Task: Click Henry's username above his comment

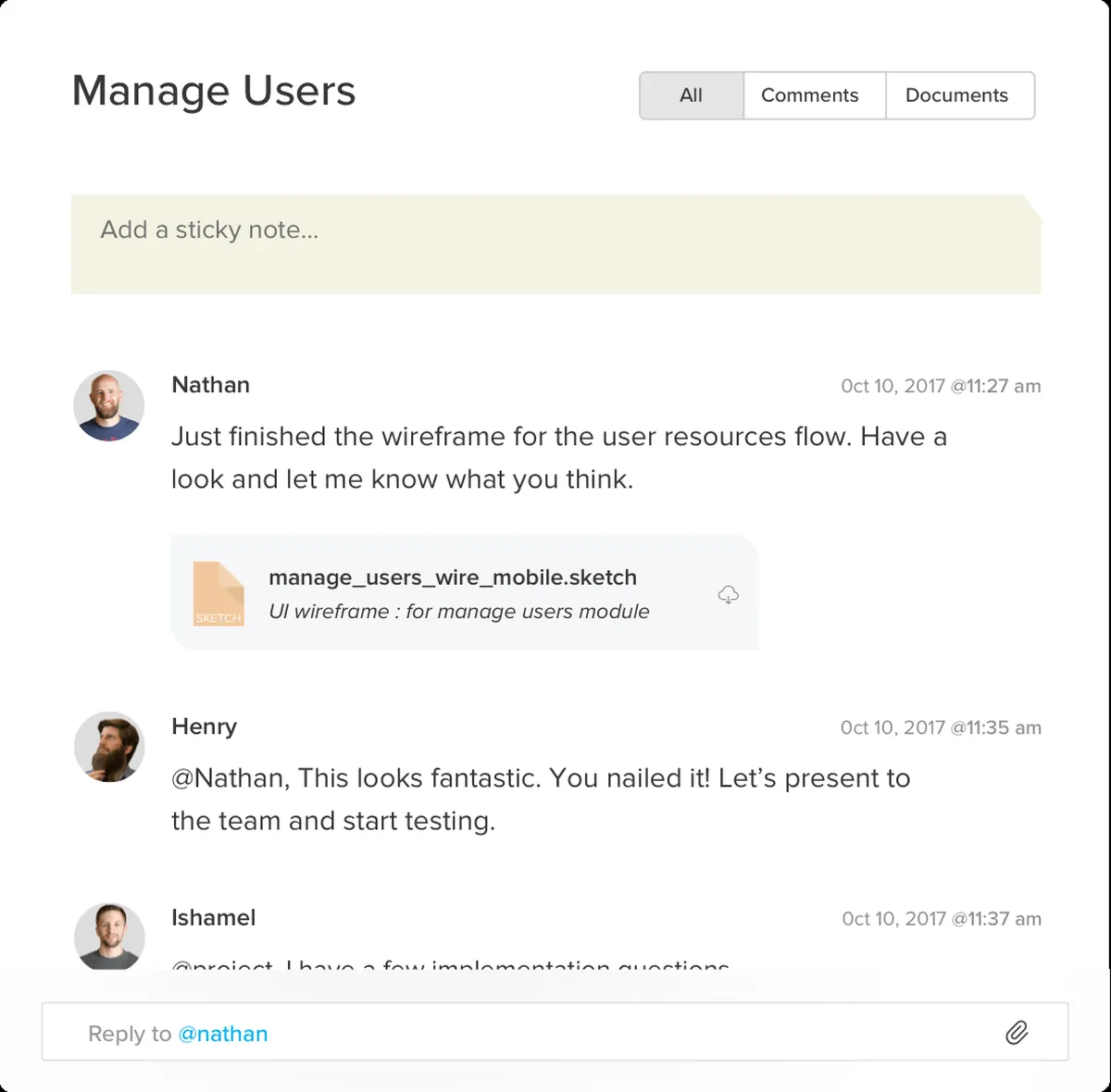Action: 205,726
